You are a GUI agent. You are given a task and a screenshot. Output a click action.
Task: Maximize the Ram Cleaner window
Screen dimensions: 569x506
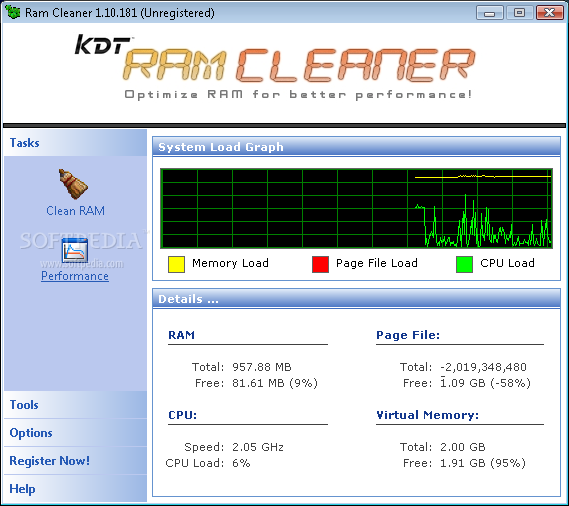pyautogui.click(x=519, y=13)
